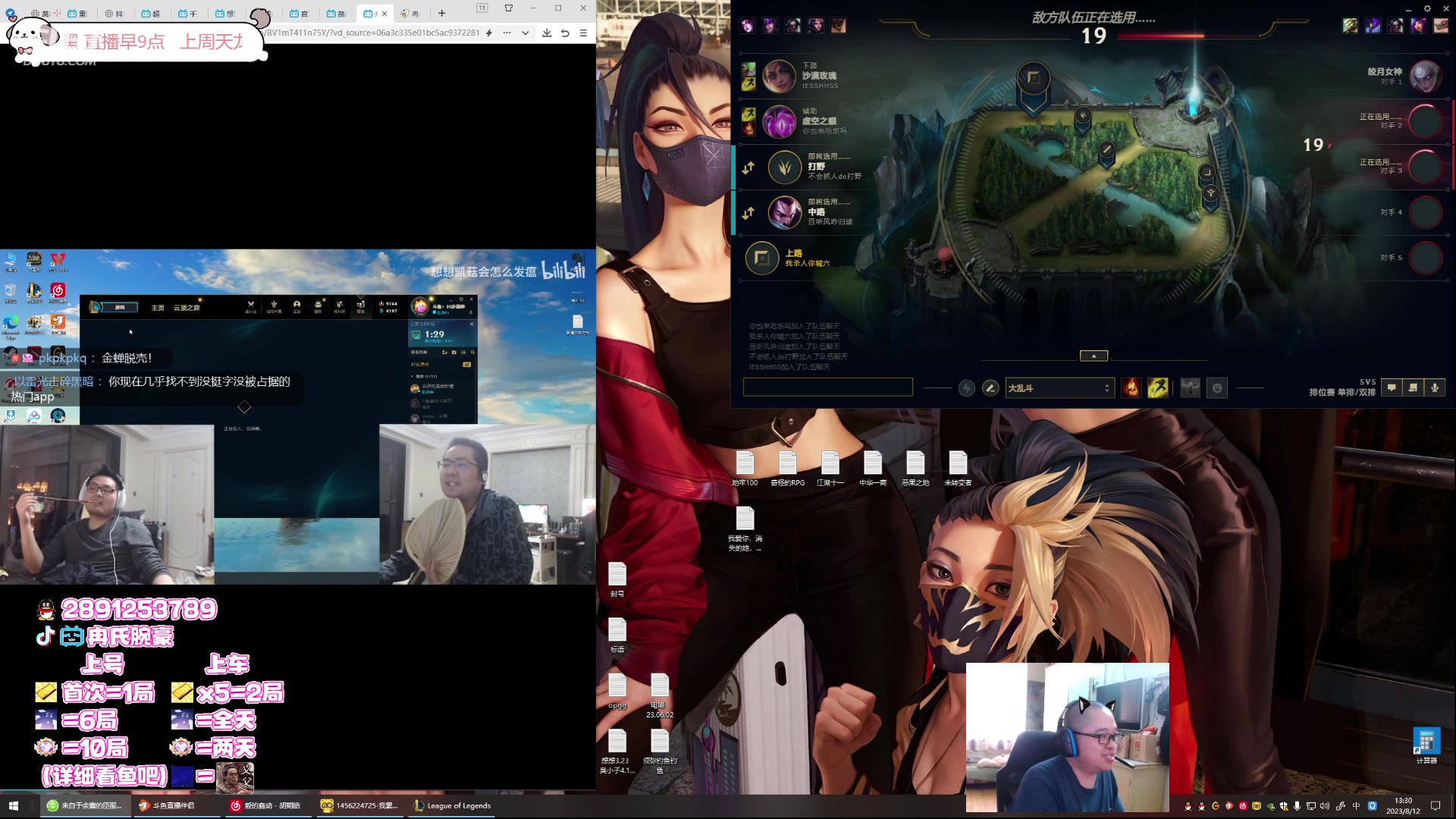Image resolution: width=1456 pixels, height=819 pixels.
Task: Open the 封号 desktop file
Action: coord(617,579)
